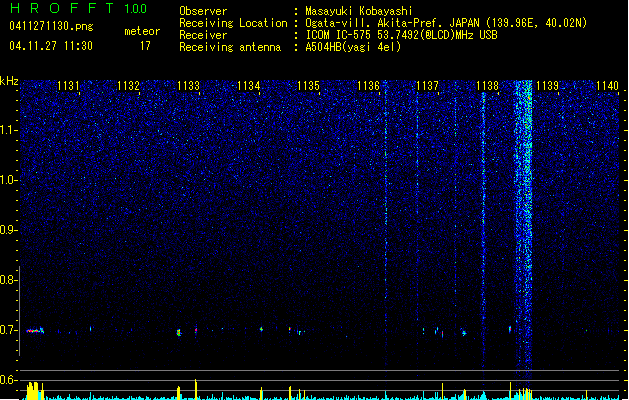Click antenna value A504HB(yagi 4el)
Image resolution: width=629 pixels, height=400 pixels.
[353, 47]
